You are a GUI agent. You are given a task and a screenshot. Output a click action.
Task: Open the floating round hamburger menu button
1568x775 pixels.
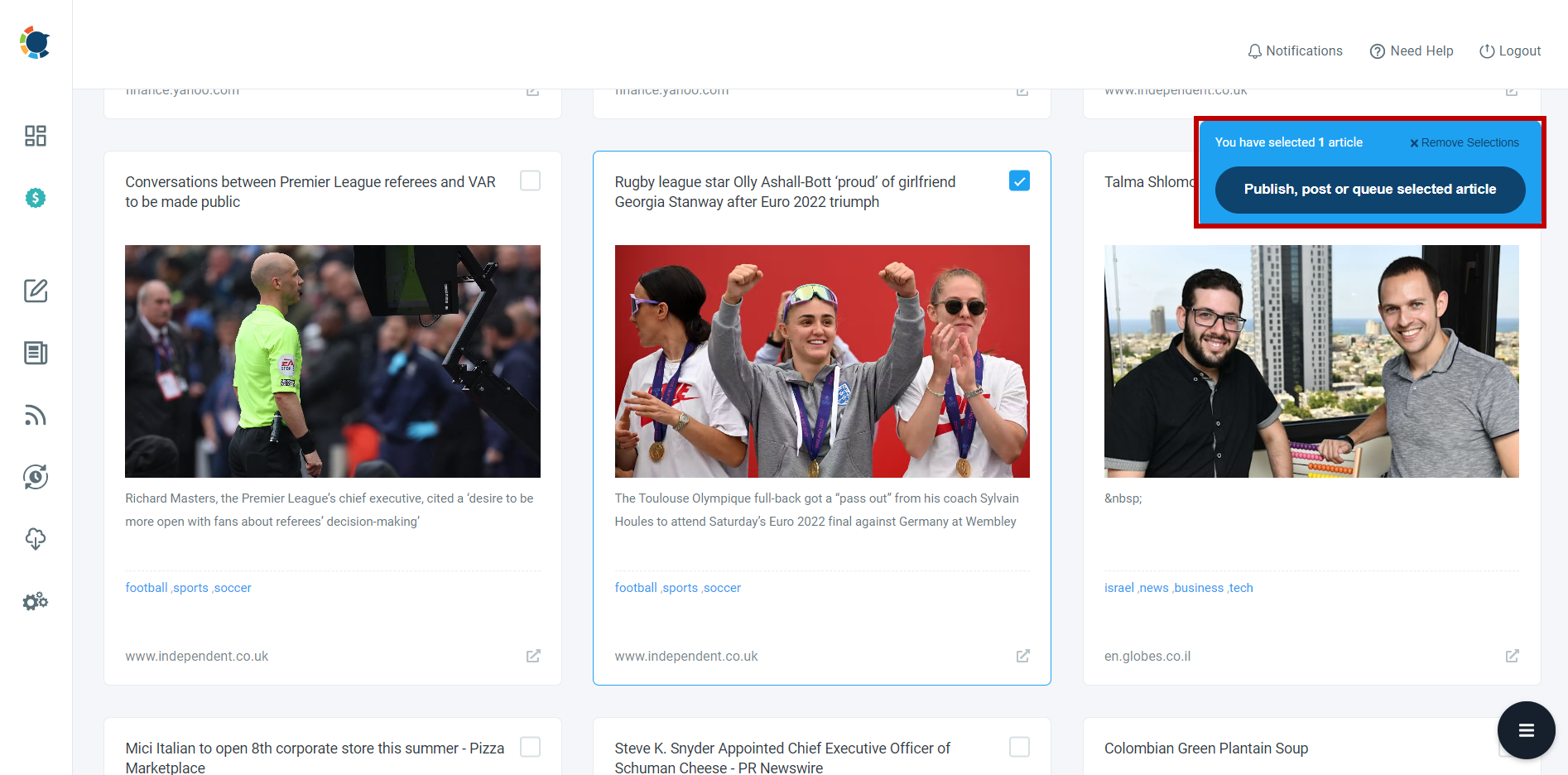click(x=1527, y=730)
